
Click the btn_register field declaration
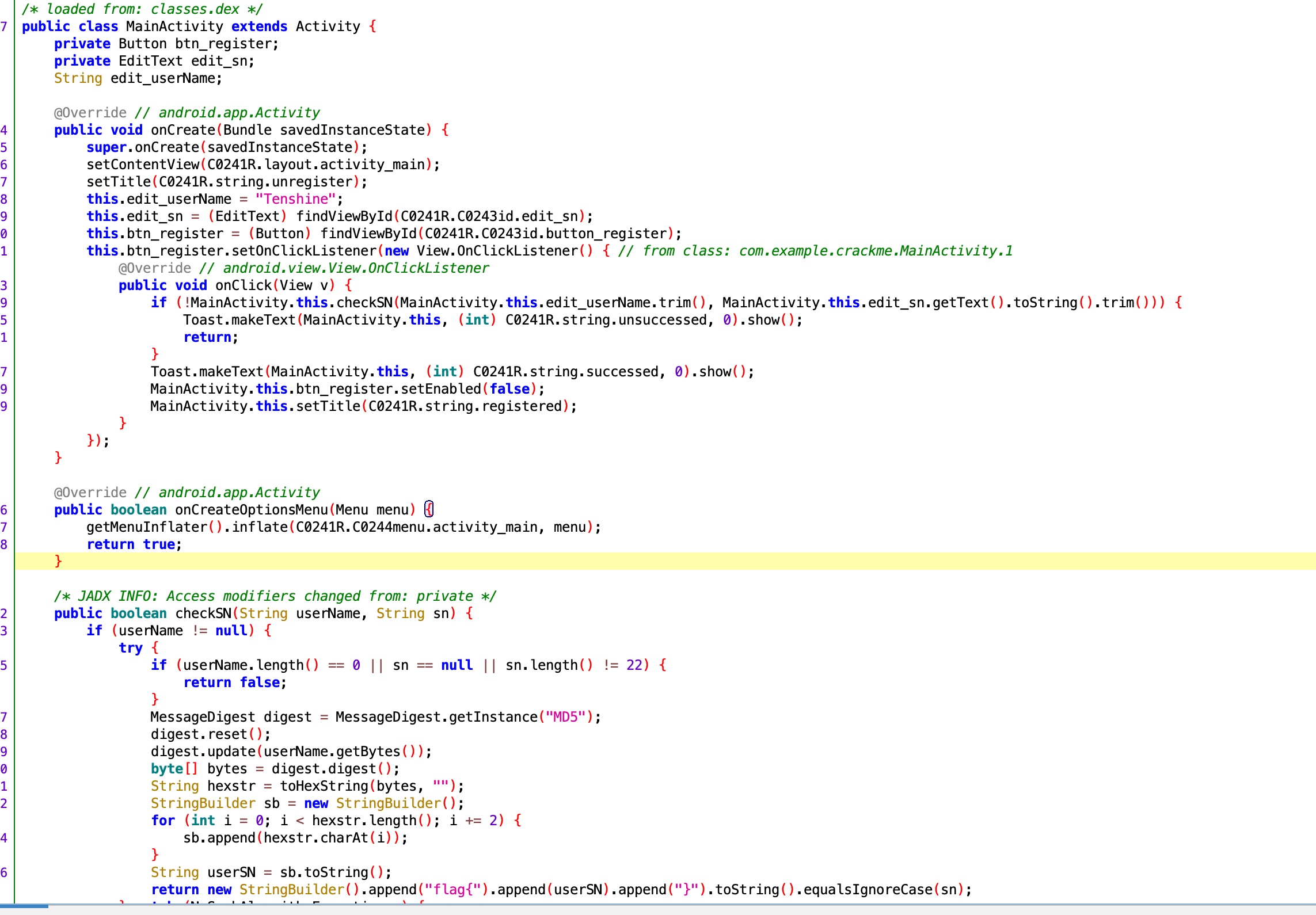[x=223, y=44]
